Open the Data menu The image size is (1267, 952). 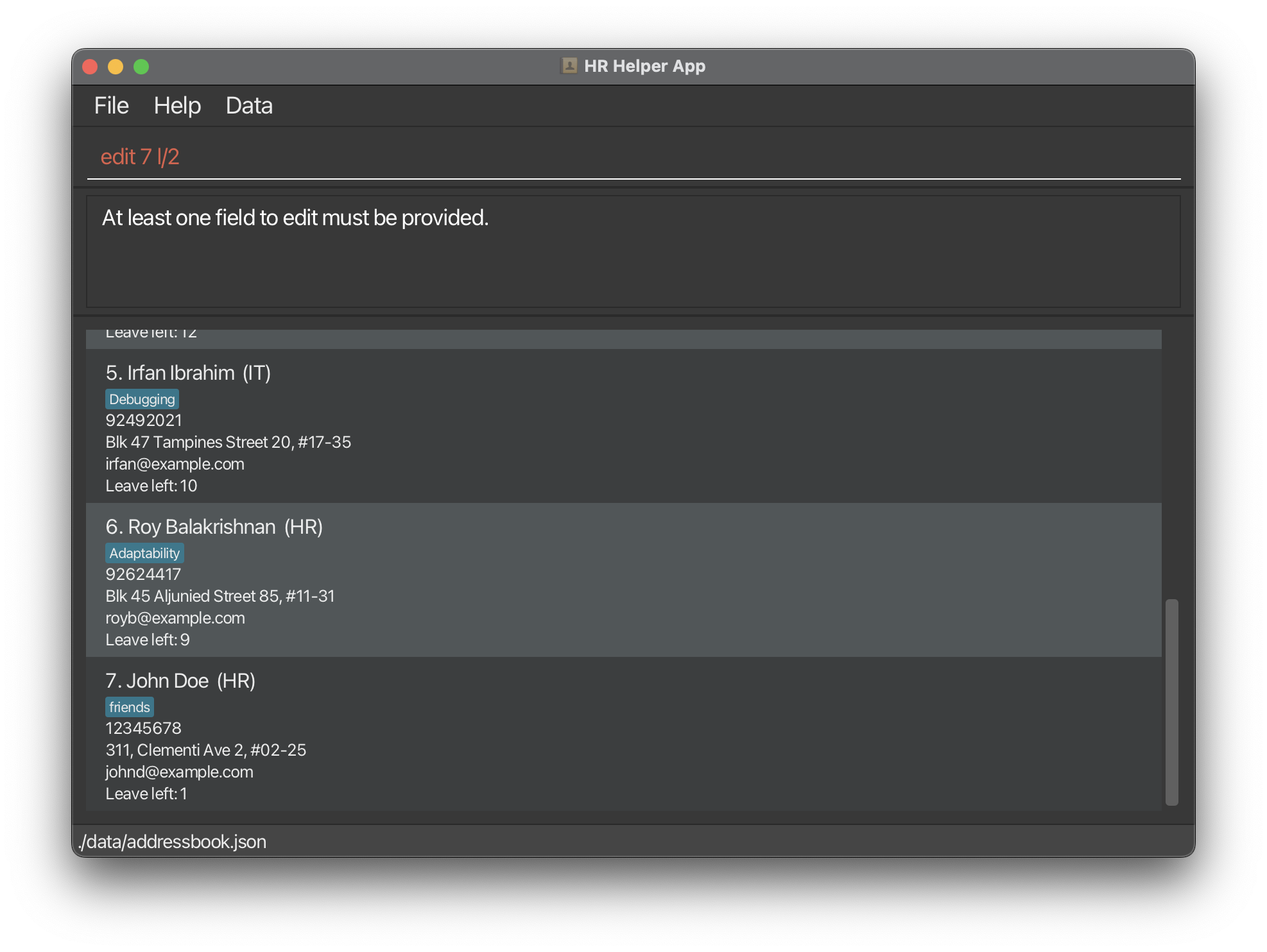(249, 106)
